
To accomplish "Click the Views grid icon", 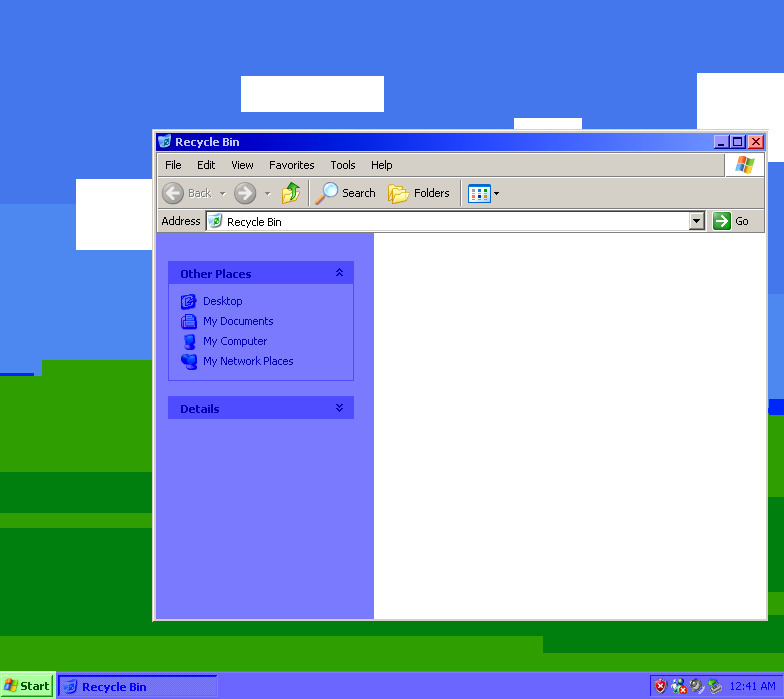I will (x=479, y=194).
